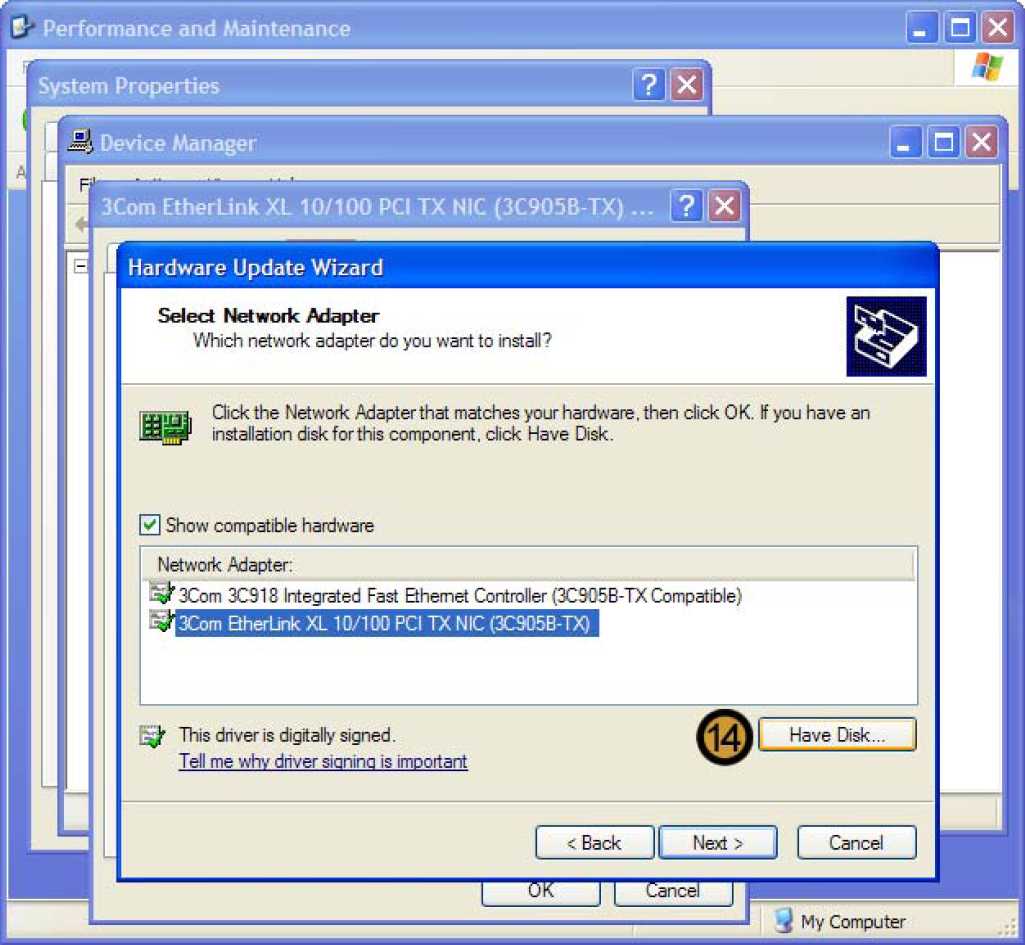Close the System Properties window
1025x945 pixels.
click(686, 85)
